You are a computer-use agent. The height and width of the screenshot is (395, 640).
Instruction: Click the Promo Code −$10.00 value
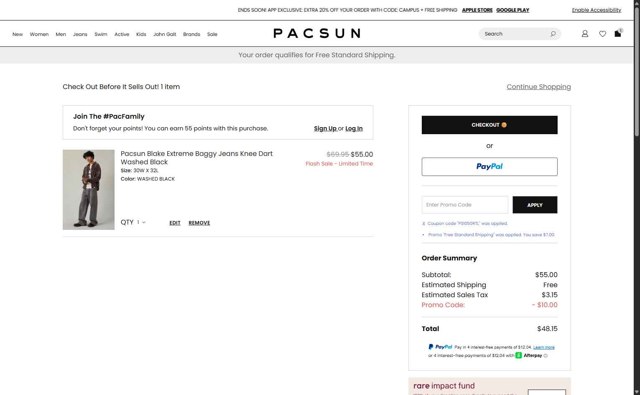544,305
